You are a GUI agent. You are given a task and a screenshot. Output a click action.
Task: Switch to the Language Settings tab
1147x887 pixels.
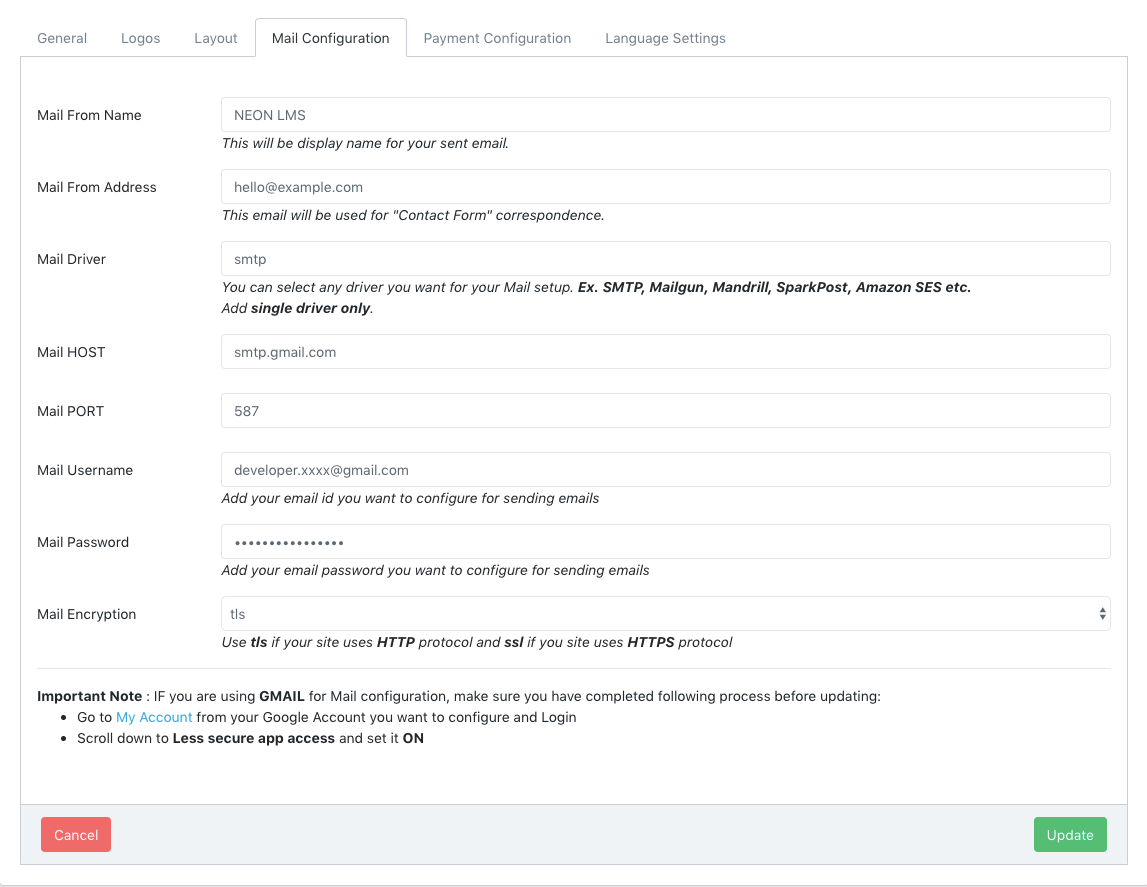(665, 38)
